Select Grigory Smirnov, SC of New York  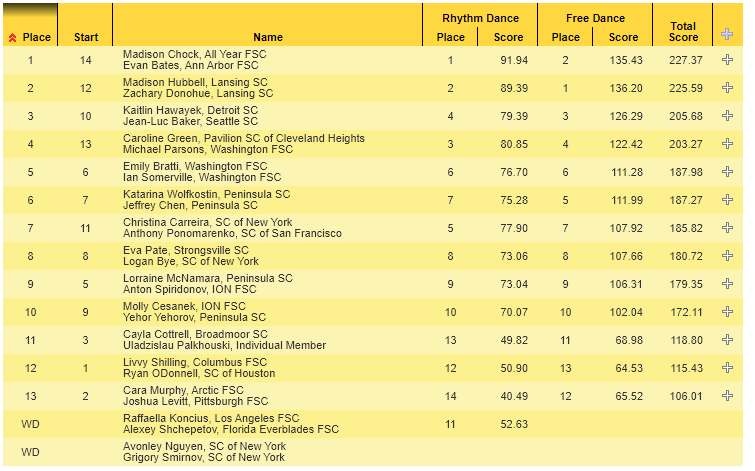click(204, 457)
